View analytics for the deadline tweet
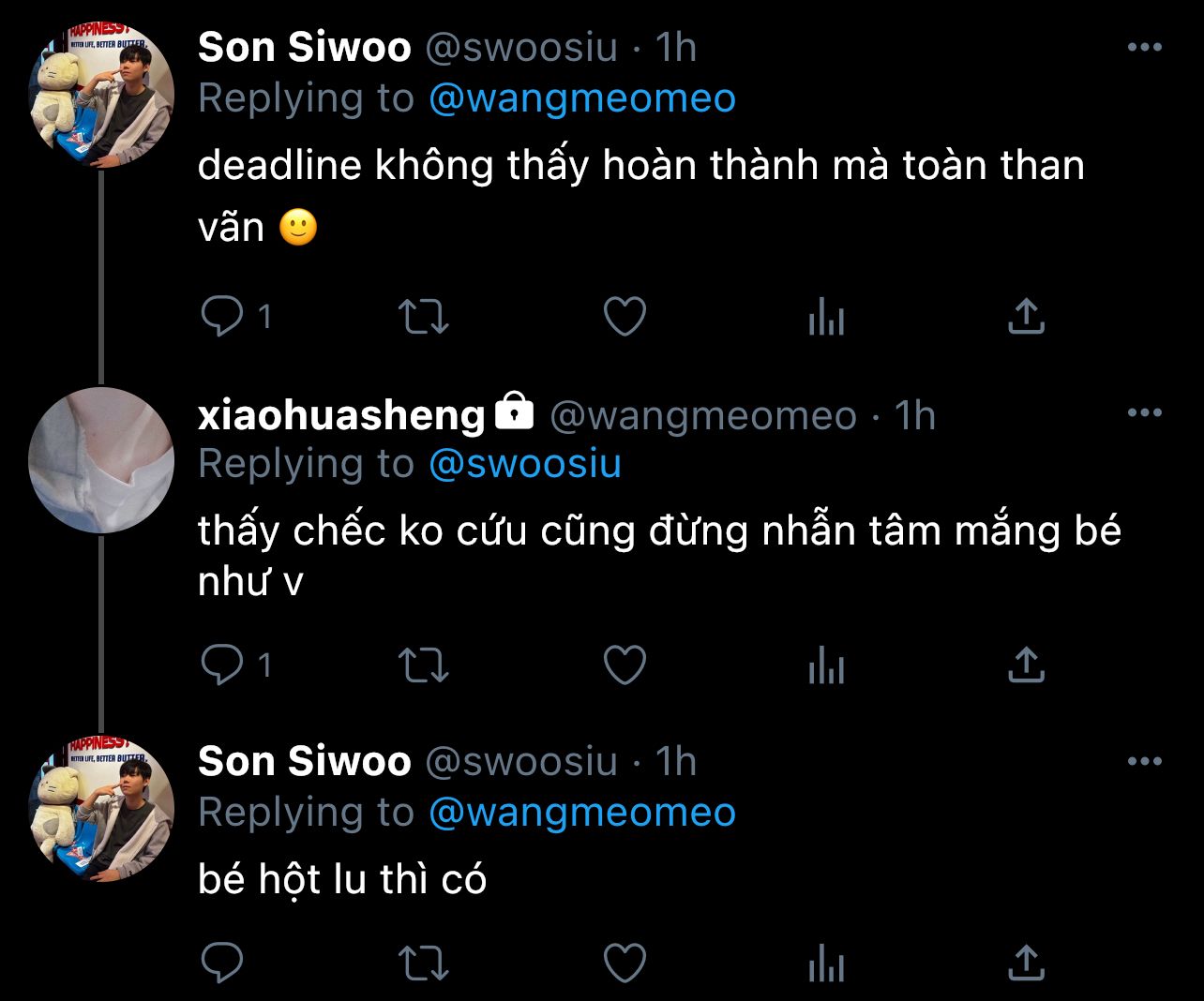The height and width of the screenshot is (1001, 1204). click(826, 317)
